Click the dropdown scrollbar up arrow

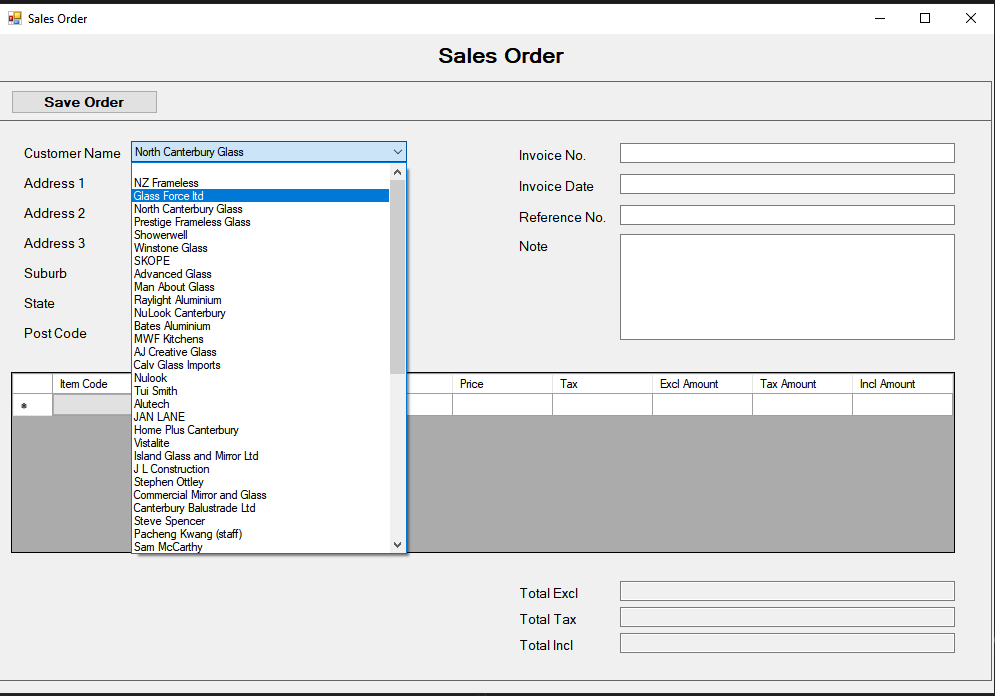(x=397, y=171)
